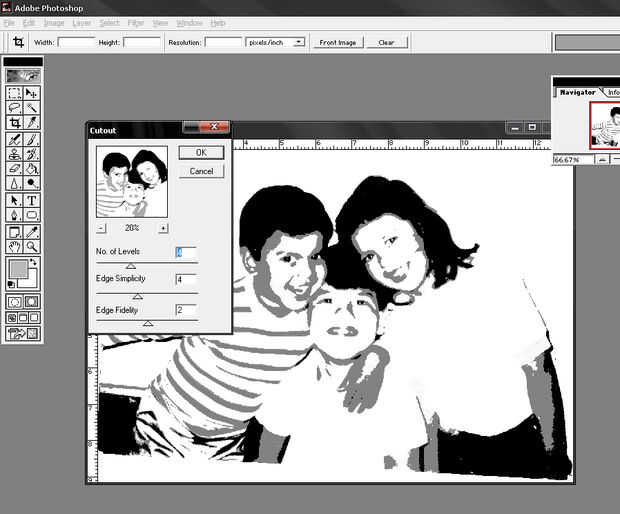Swap foreground and background colors

coord(34,263)
